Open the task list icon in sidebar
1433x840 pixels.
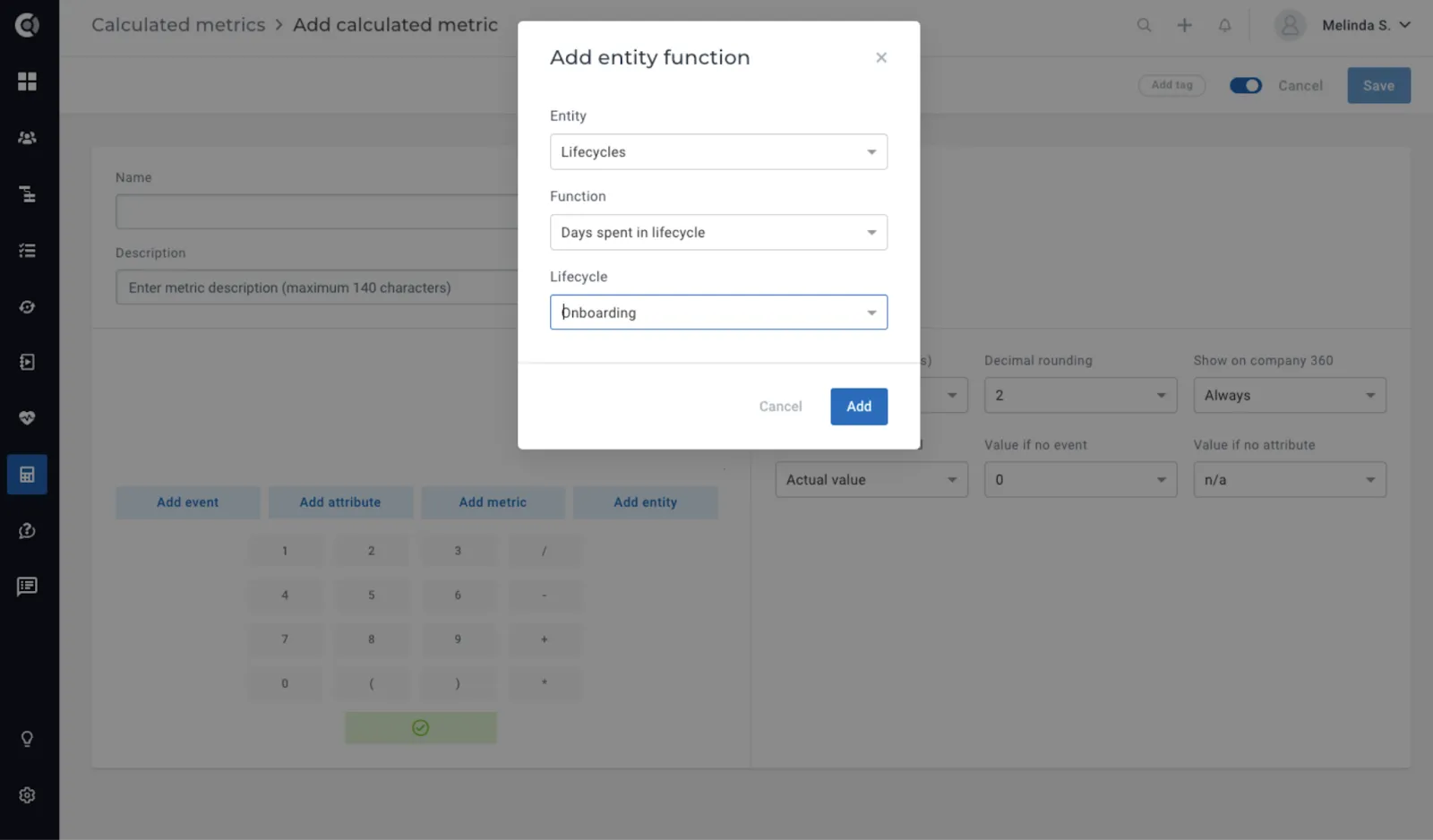pos(27,251)
